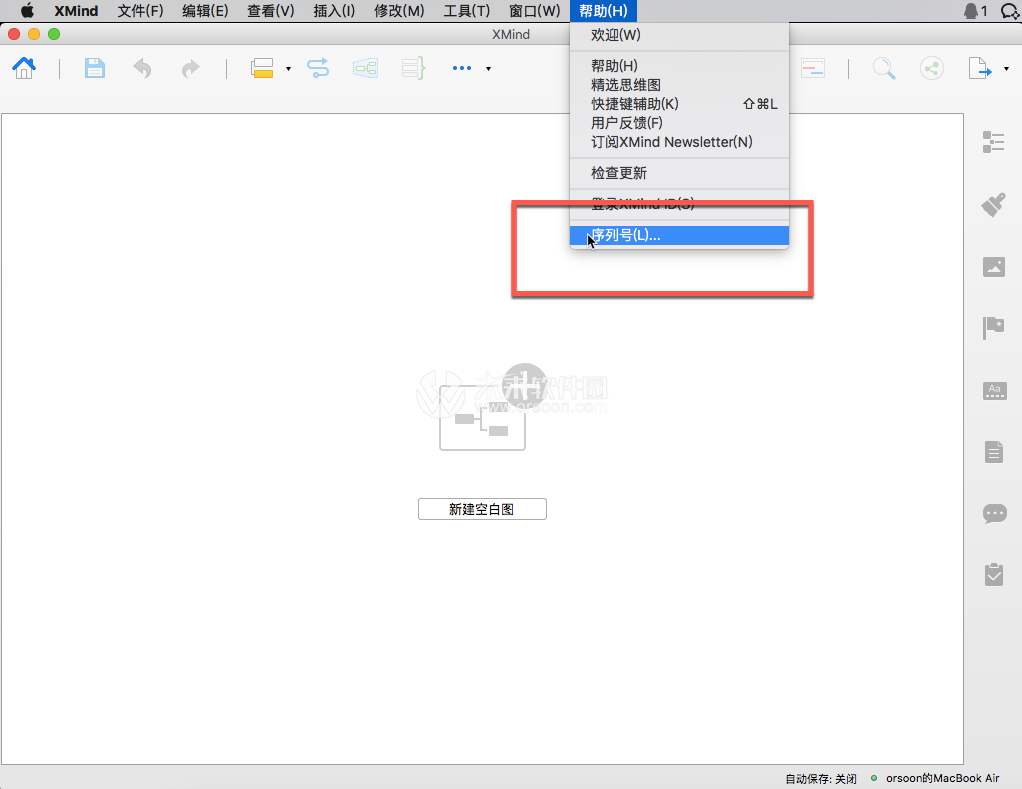Open the 文件(F) menu

140,11
